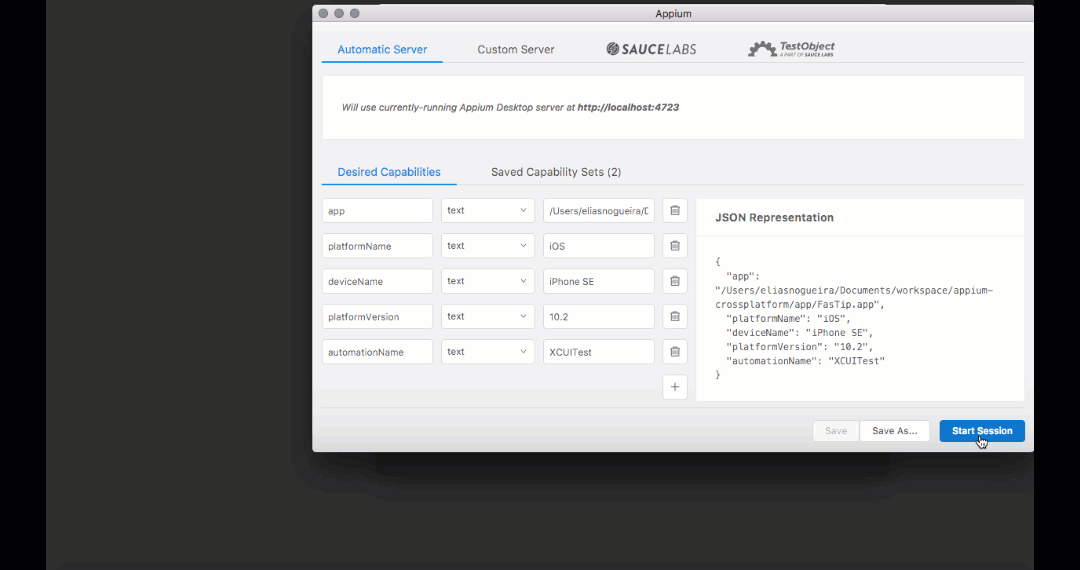The height and width of the screenshot is (570, 1080).
Task: Open Saved Capability Sets (2) tab
Action: (x=556, y=172)
